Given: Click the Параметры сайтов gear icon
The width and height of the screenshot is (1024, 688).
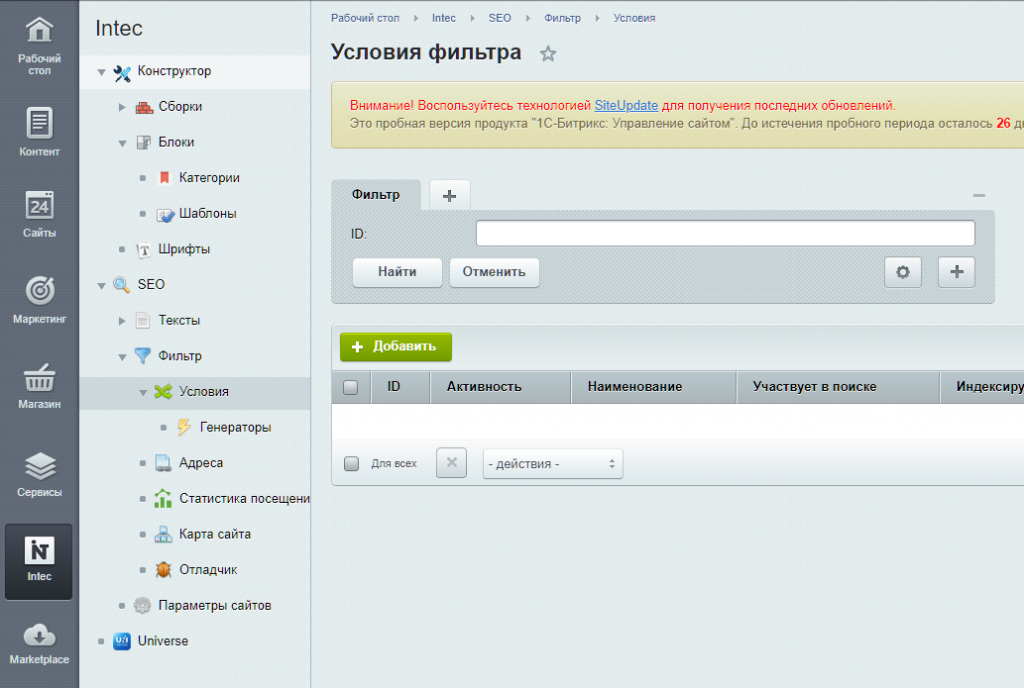Looking at the screenshot, I should pos(142,606).
